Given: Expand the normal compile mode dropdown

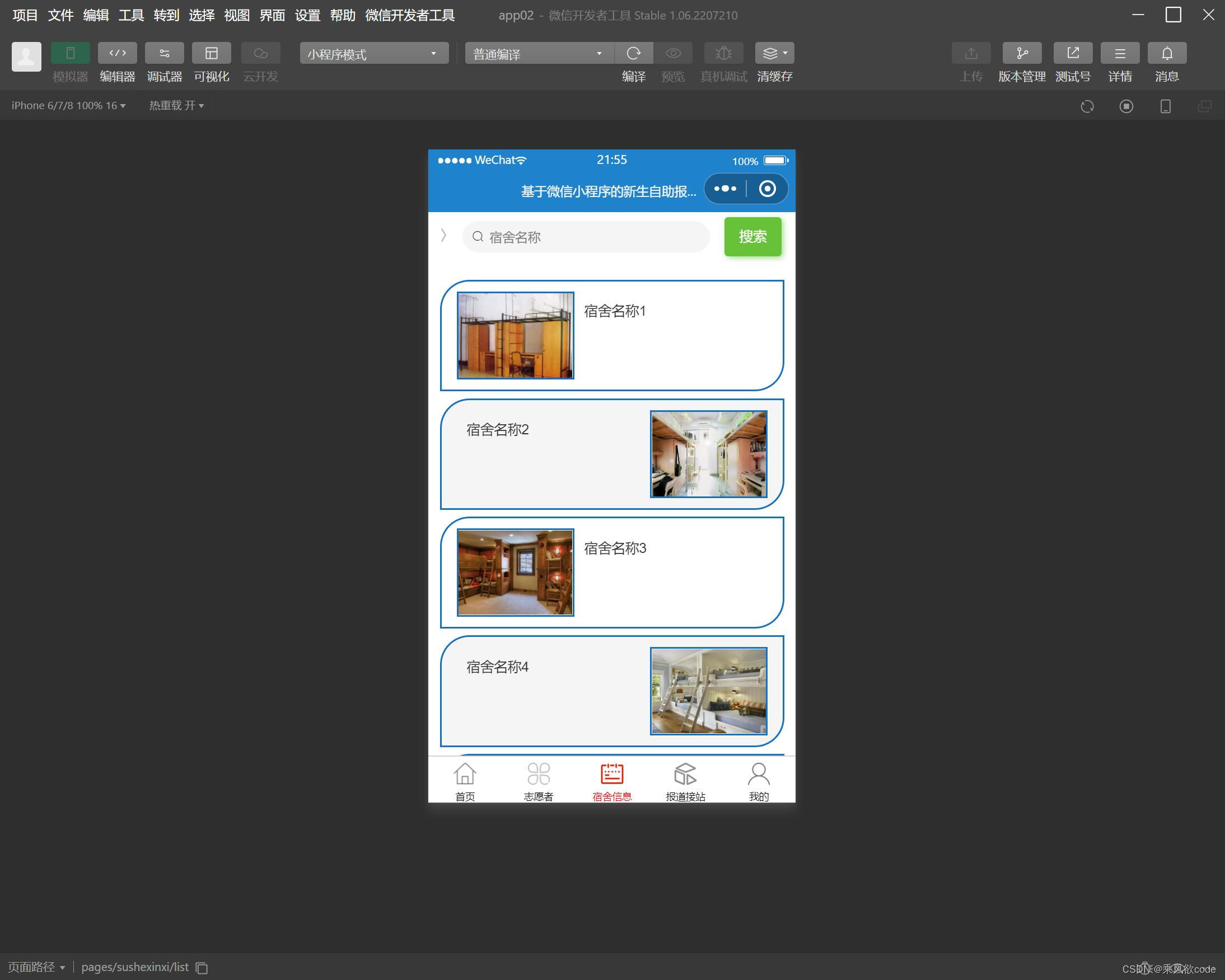Looking at the screenshot, I should [538, 54].
